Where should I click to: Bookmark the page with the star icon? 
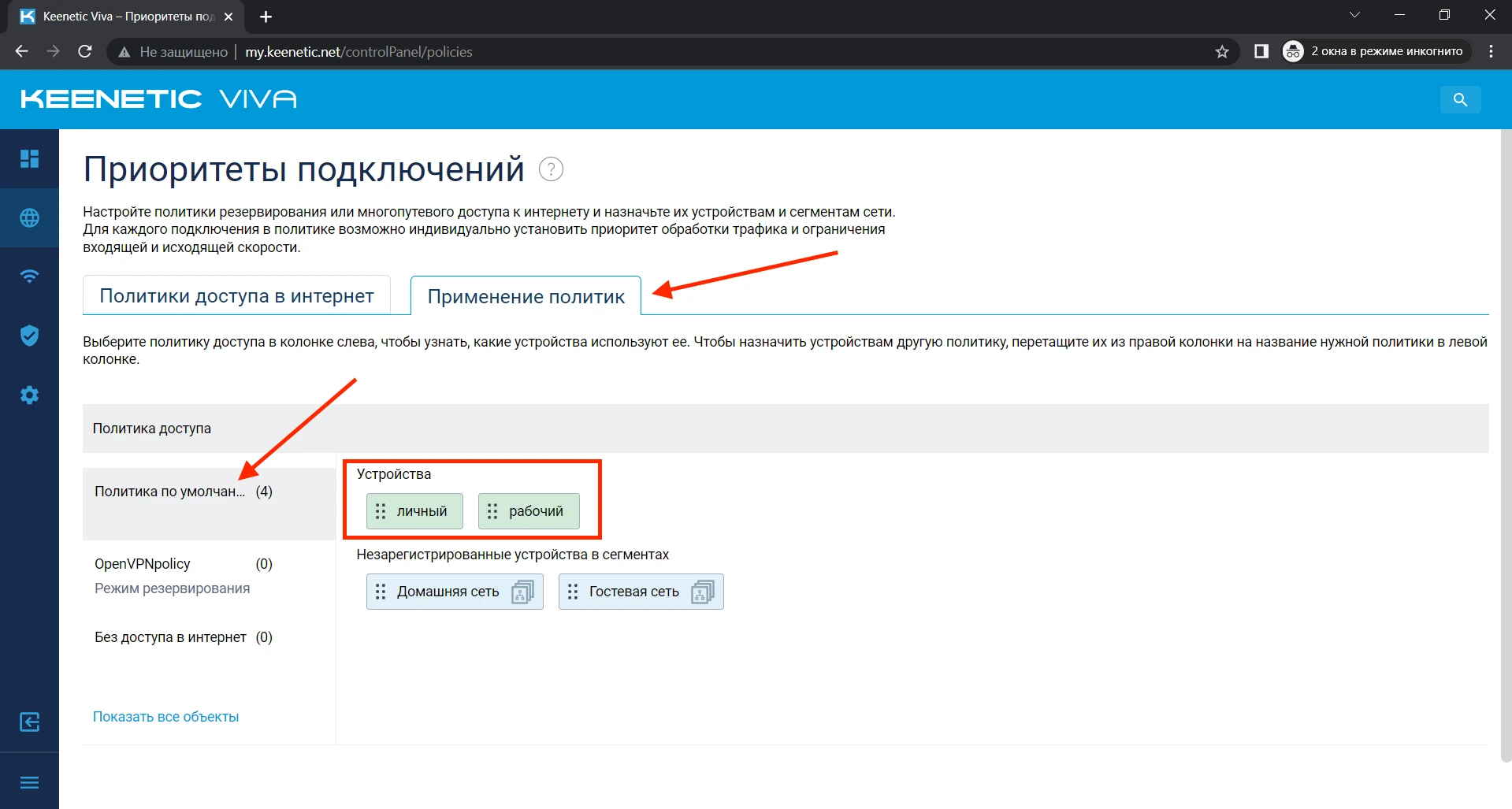click(x=1223, y=51)
